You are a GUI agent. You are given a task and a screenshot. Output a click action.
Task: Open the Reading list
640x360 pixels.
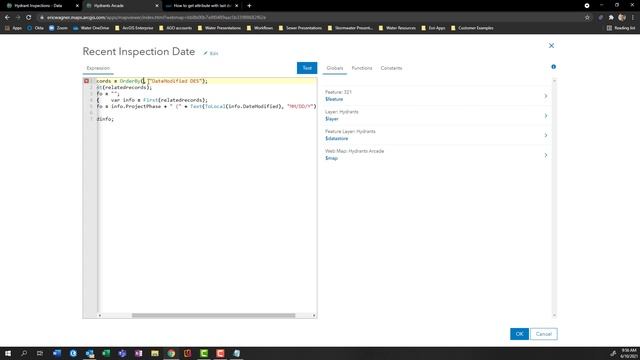point(621,28)
